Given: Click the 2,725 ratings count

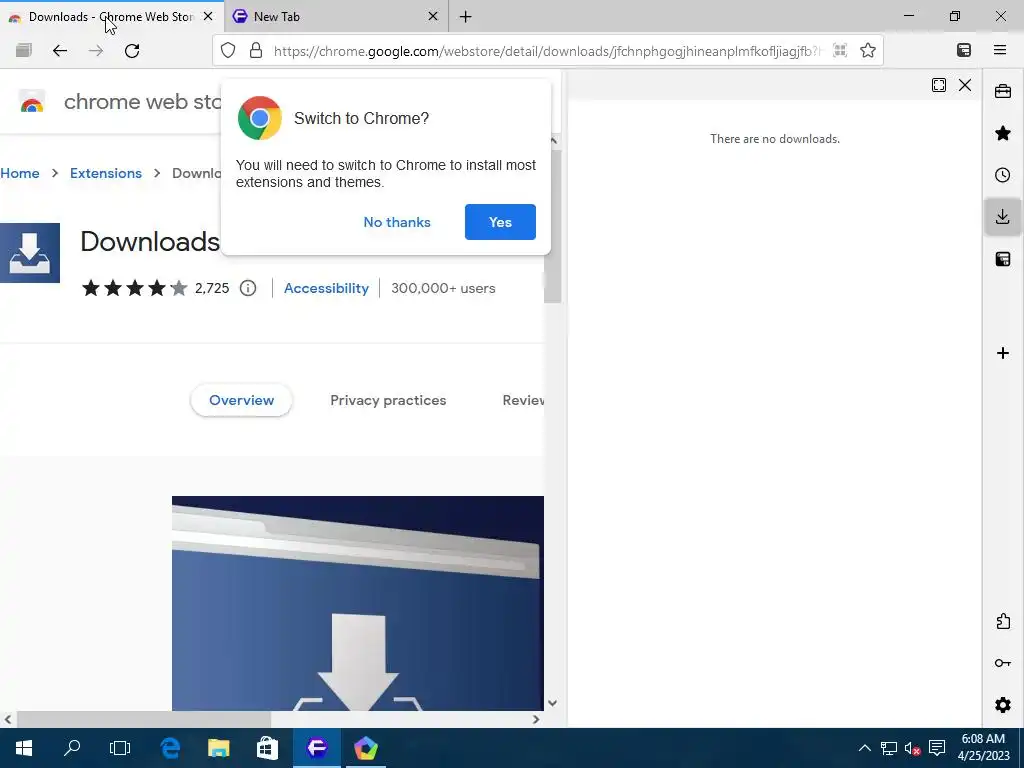Looking at the screenshot, I should pyautogui.click(x=212, y=288).
